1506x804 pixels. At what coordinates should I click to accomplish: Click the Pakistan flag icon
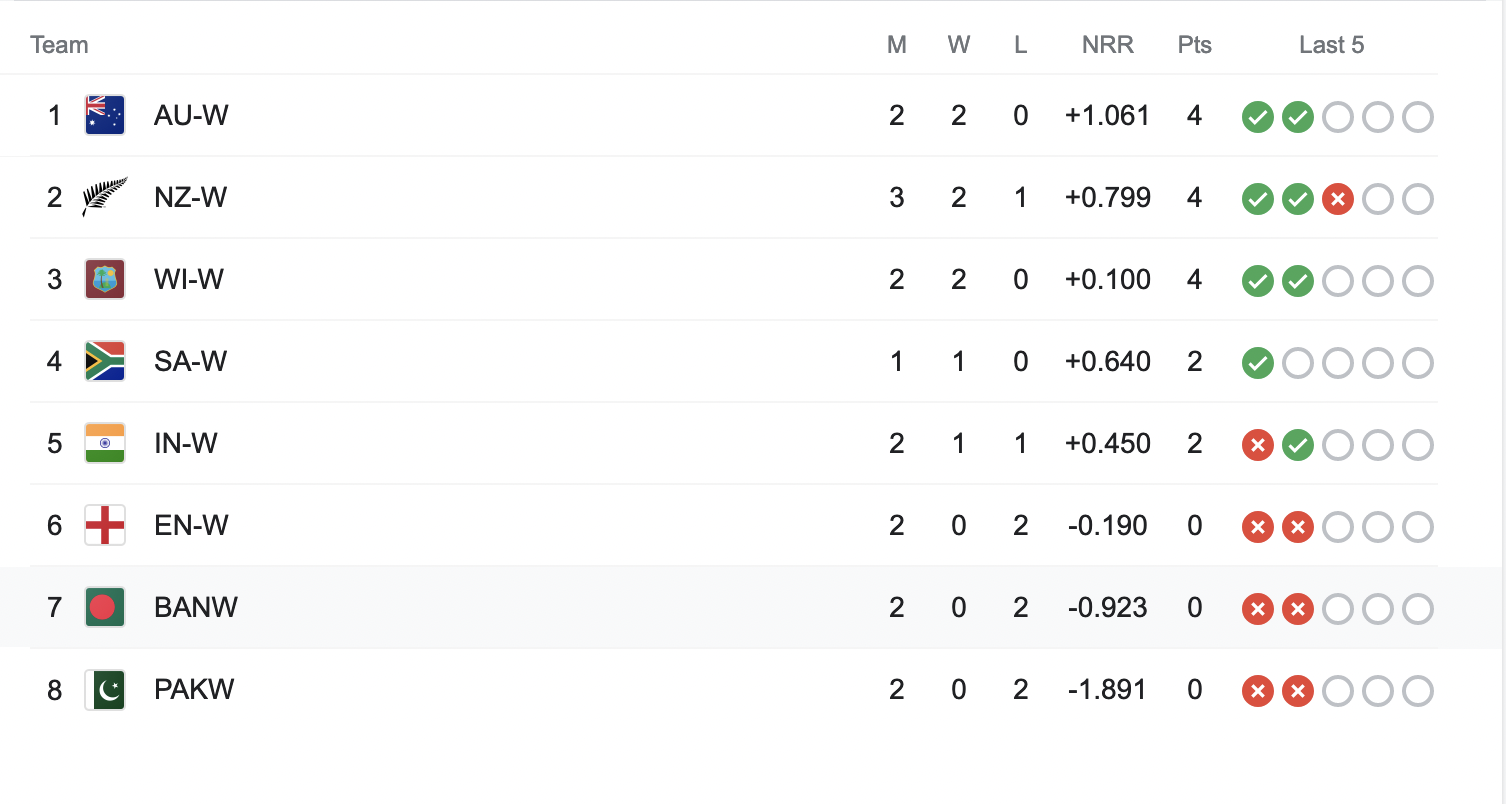(x=105, y=690)
